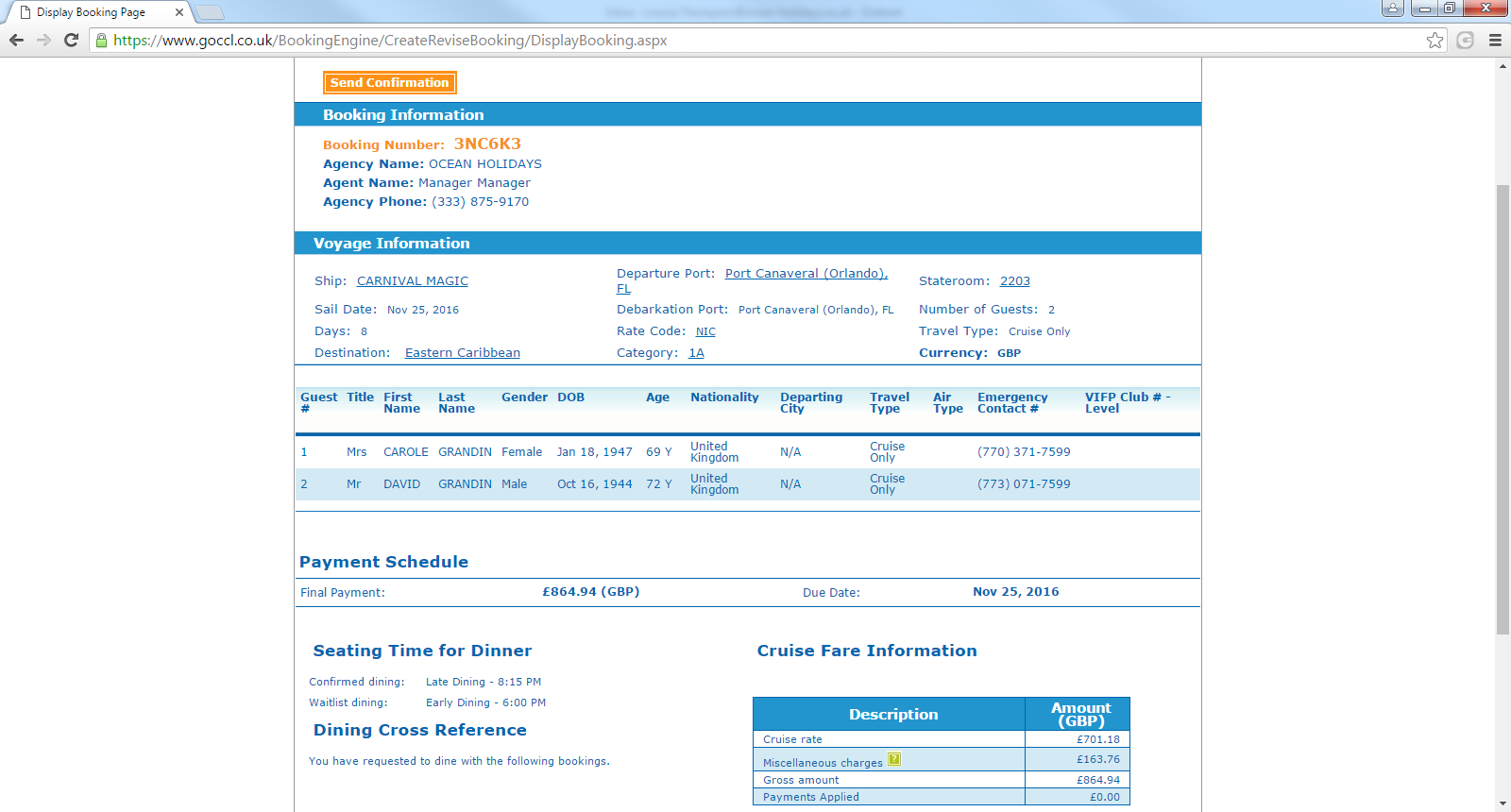Click guest first name CAROLE
Viewport: 1511px width, 812px height.
406,452
